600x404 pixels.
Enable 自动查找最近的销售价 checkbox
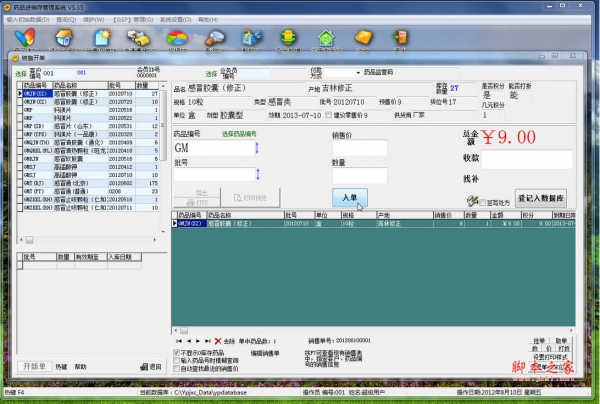pos(177,369)
